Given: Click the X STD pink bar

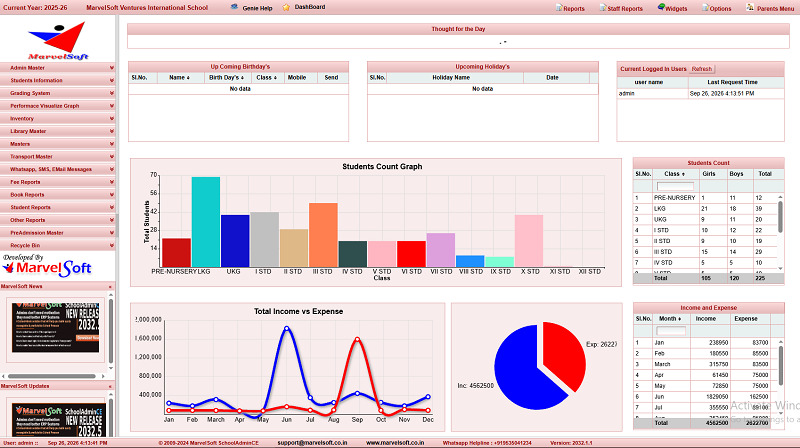Looking at the screenshot, I should [x=529, y=241].
